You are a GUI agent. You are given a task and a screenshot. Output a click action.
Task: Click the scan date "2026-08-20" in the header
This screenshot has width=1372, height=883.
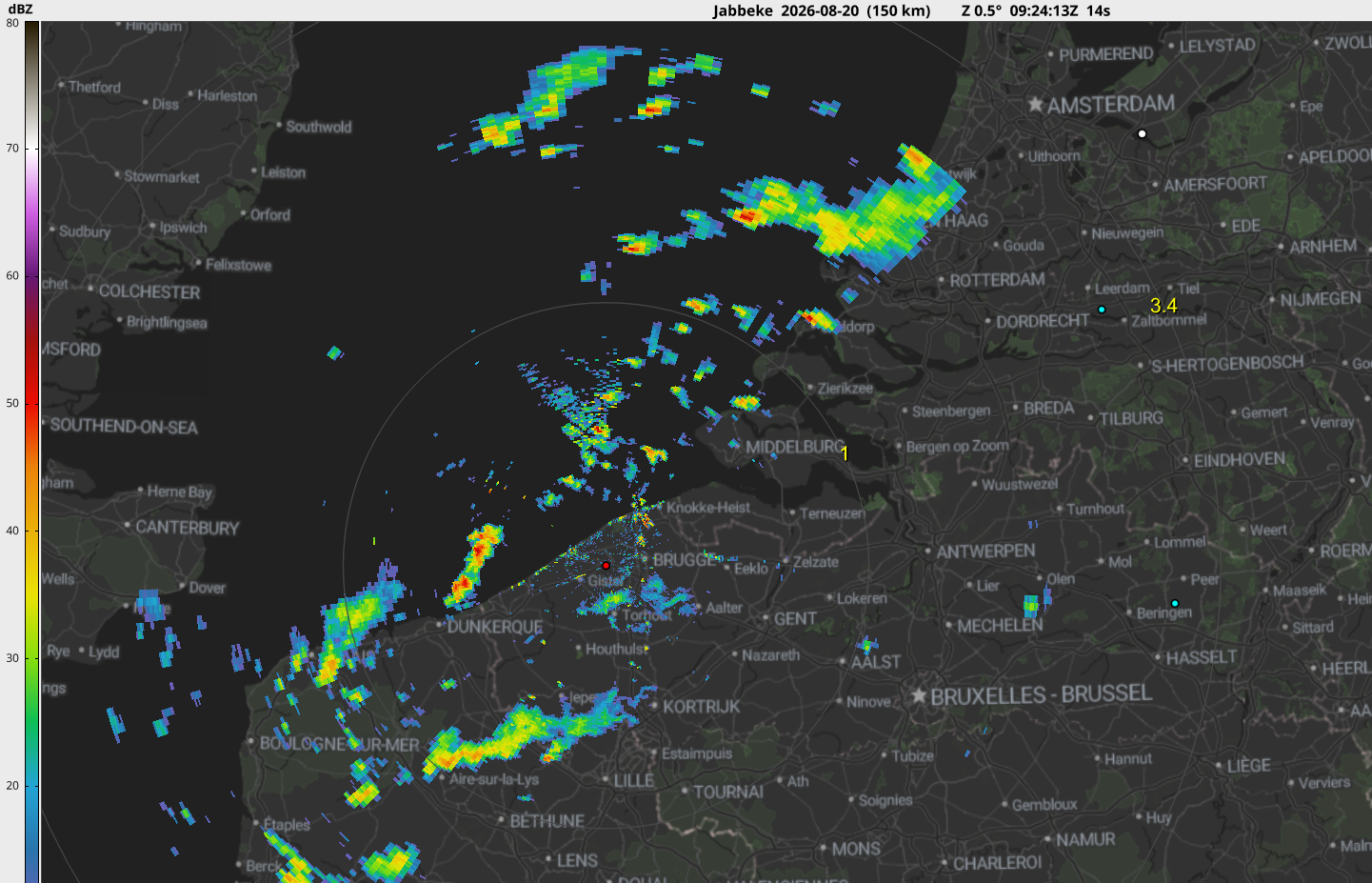[820, 11]
